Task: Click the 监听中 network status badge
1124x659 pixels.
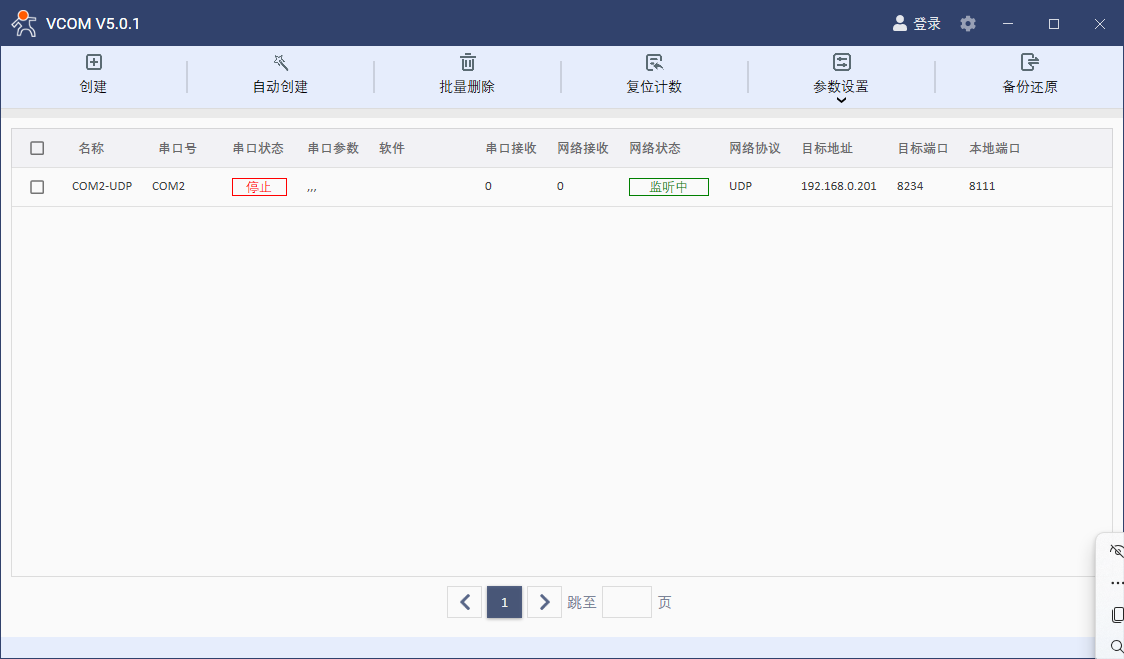Action: 668,187
